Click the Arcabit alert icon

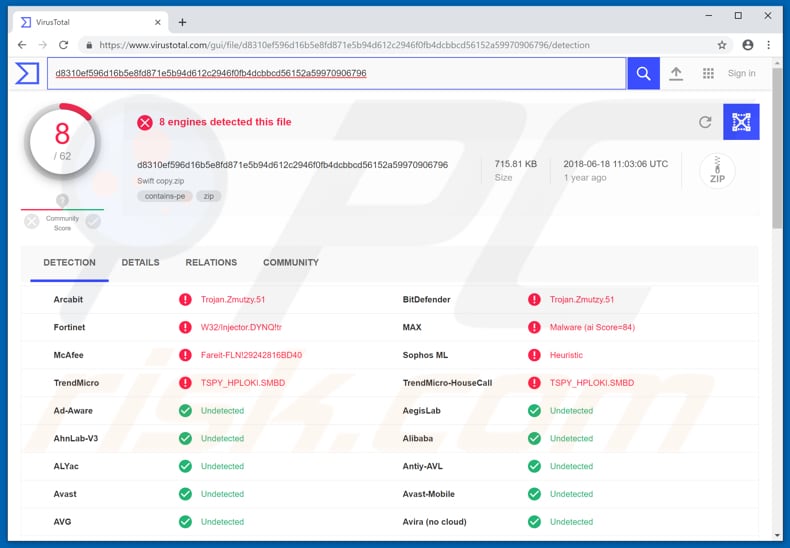185,300
